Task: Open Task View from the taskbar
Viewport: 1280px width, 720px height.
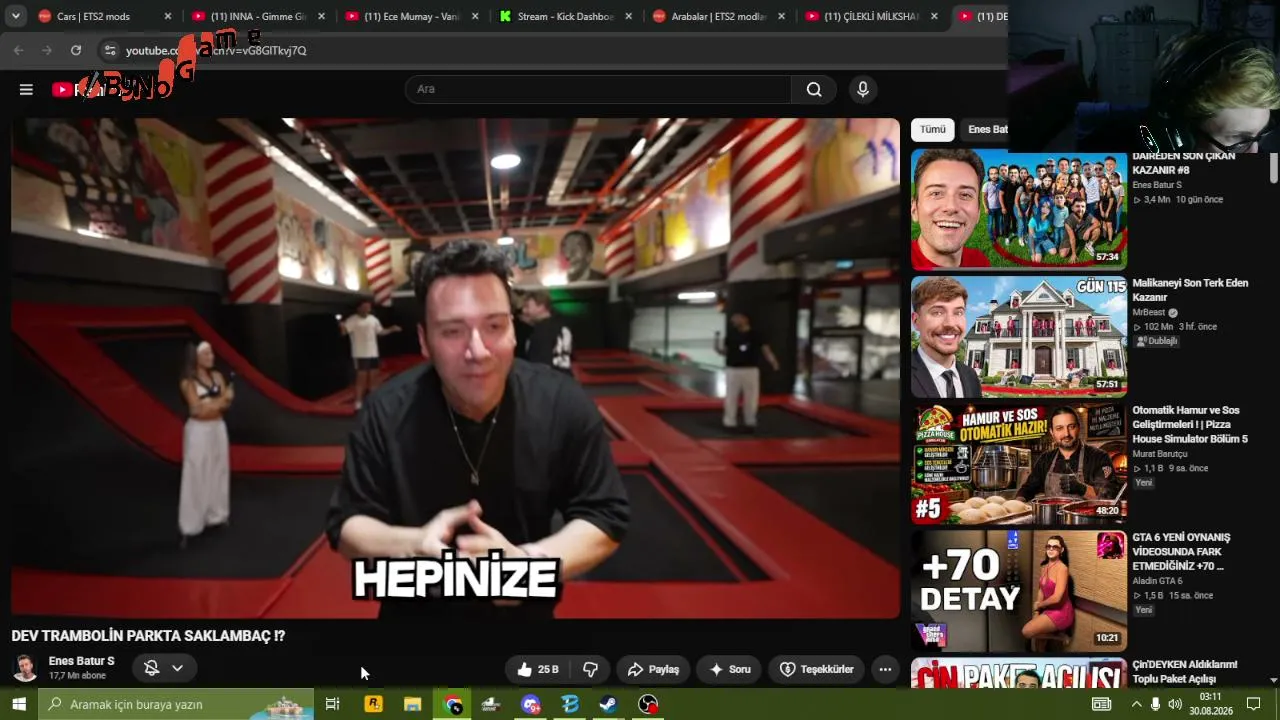Action: tap(332, 704)
